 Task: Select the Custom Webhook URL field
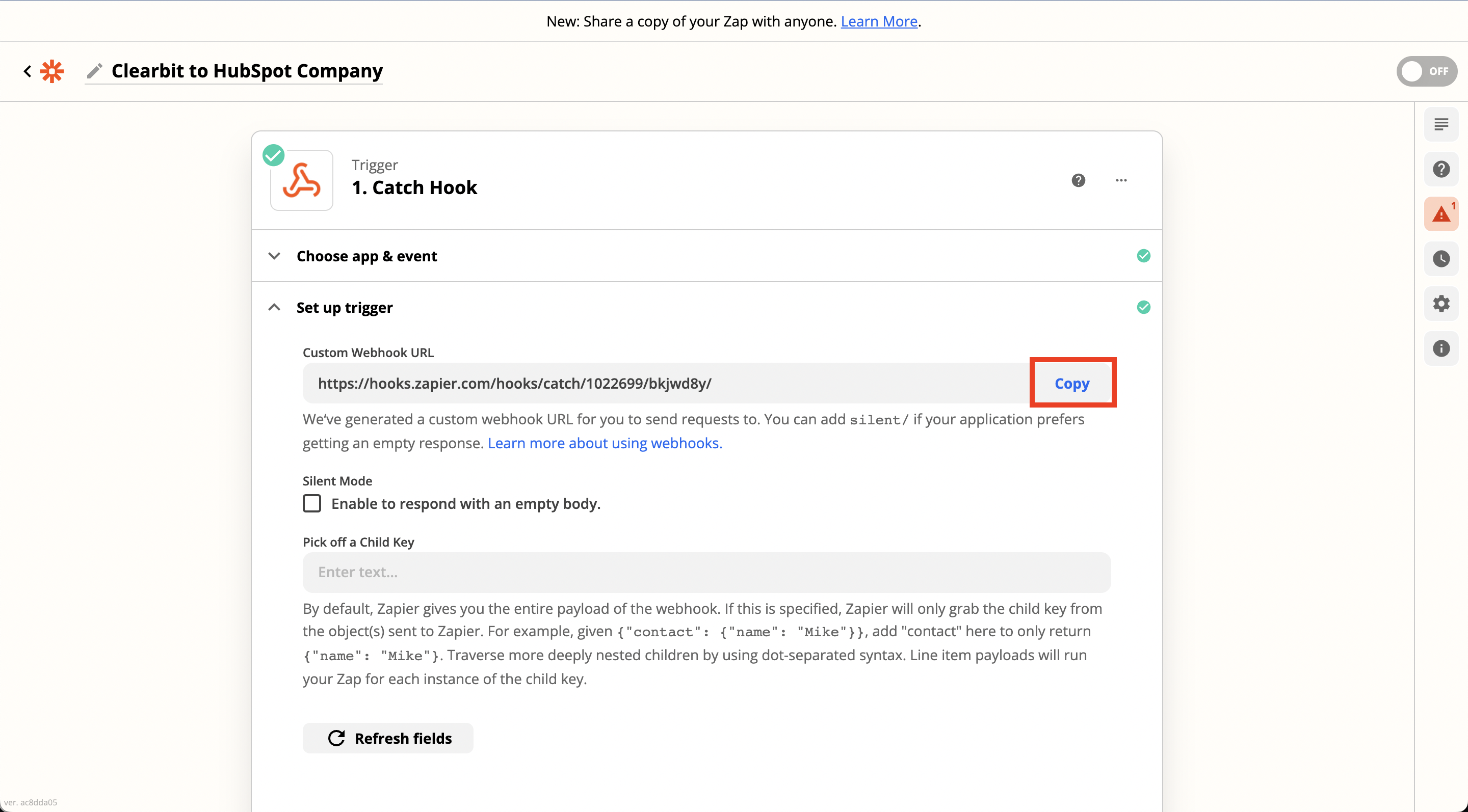point(667,383)
